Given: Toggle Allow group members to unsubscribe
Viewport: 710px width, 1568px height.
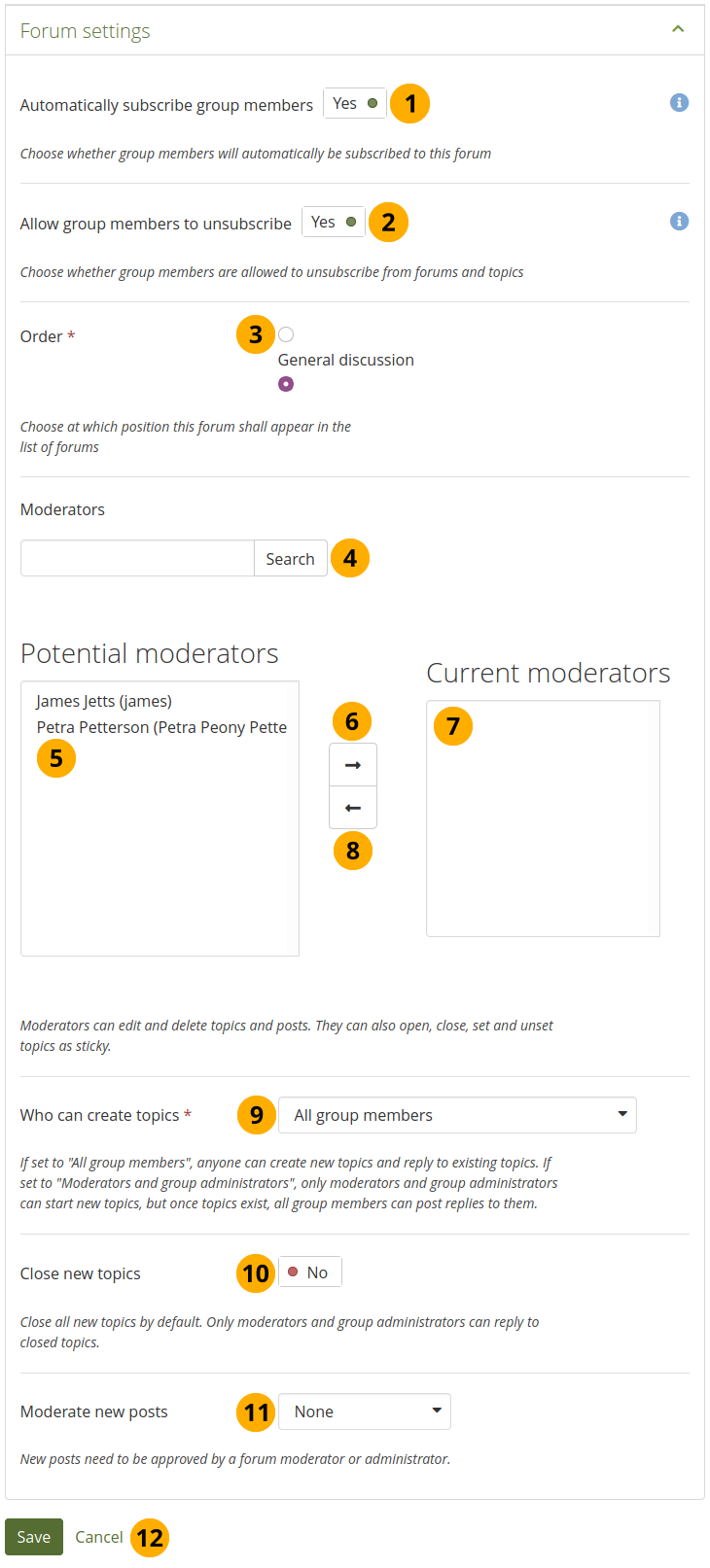Looking at the screenshot, I should (333, 222).
